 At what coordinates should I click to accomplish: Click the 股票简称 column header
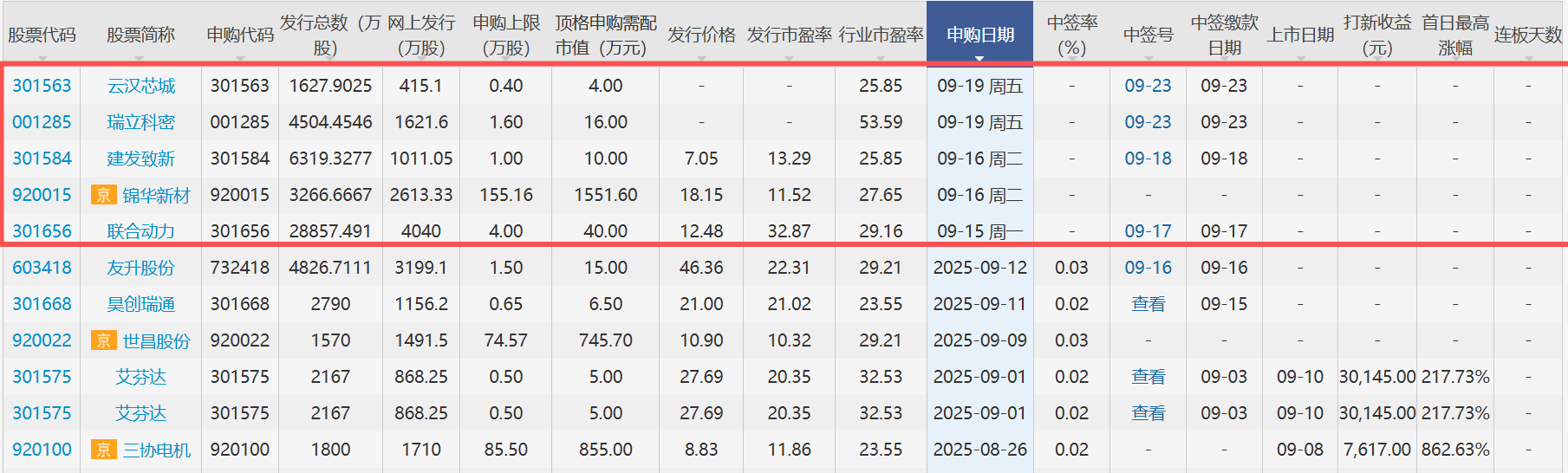pos(140,35)
